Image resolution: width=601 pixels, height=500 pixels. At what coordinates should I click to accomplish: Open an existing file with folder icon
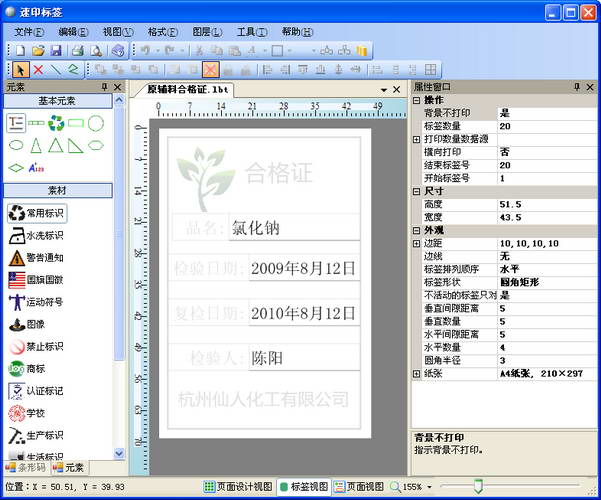pos(38,50)
